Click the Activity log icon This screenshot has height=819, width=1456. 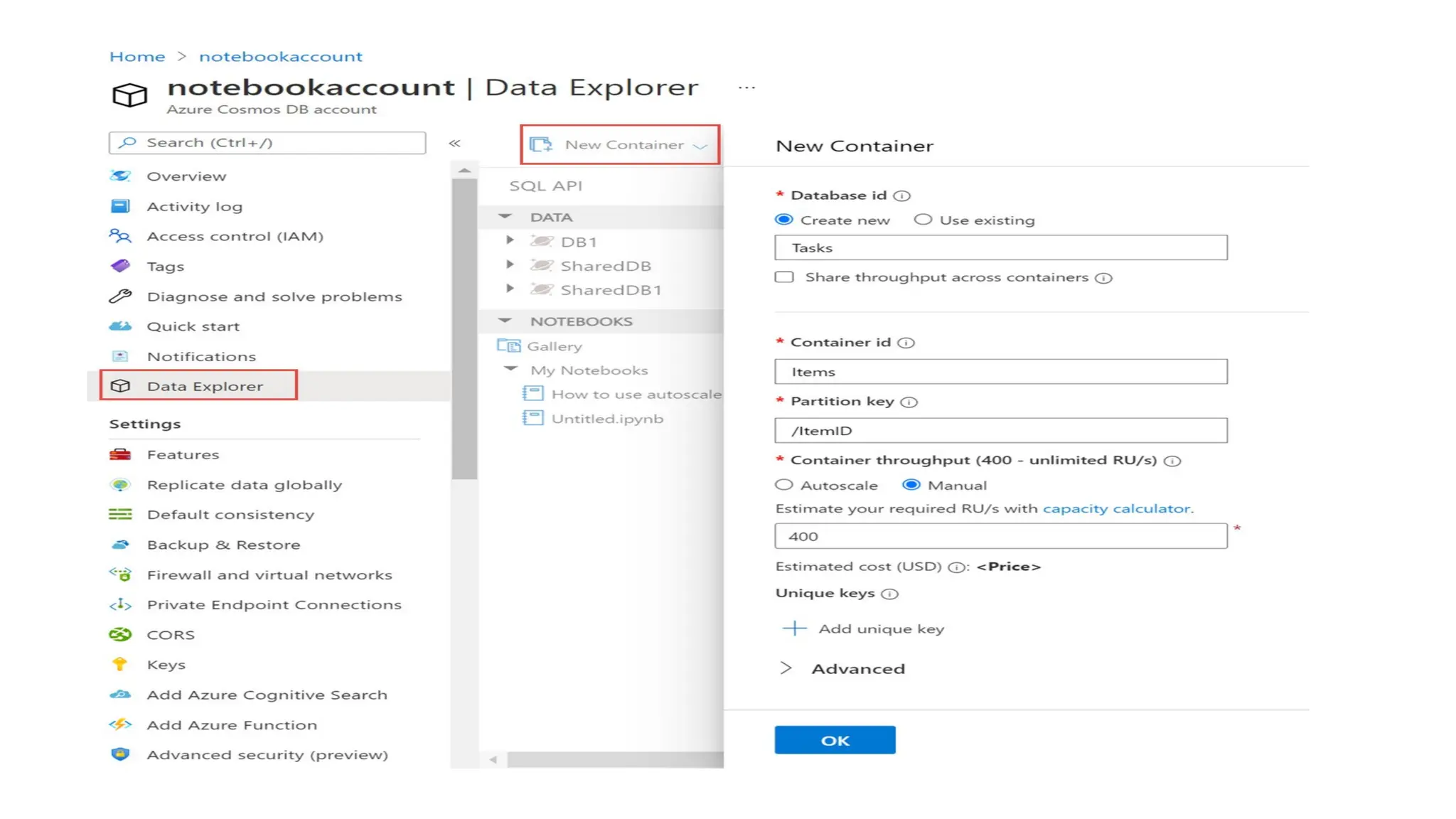coord(120,206)
